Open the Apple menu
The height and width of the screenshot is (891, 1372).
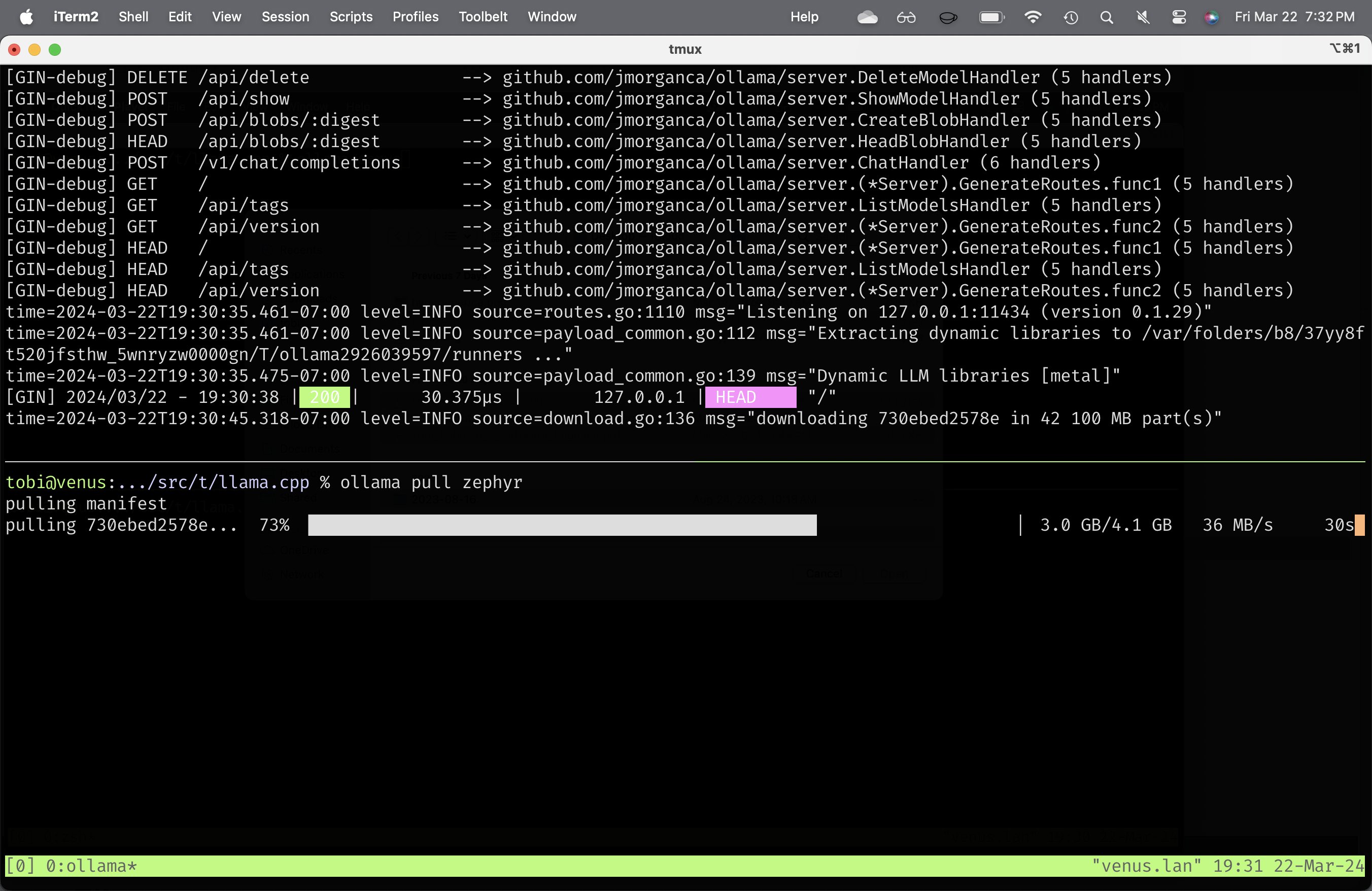coord(26,17)
